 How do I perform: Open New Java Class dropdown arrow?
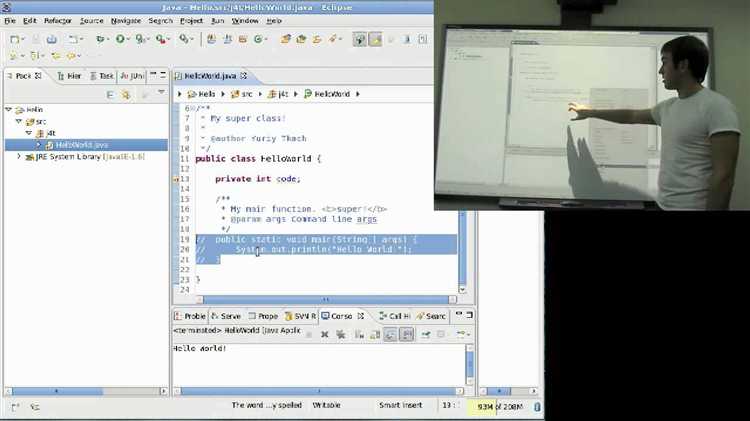267,39
